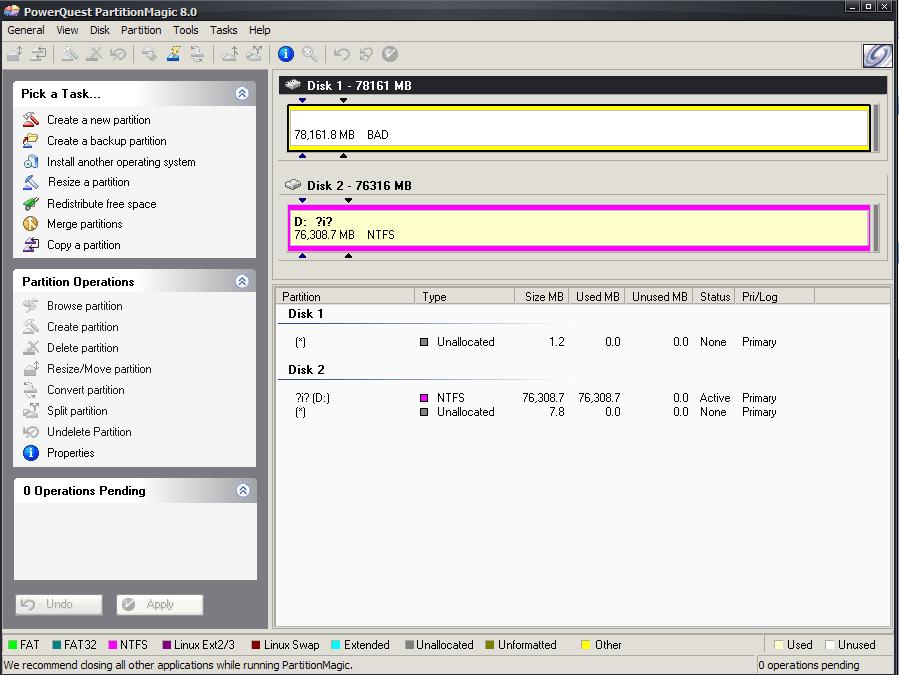899x675 pixels.
Task: Collapse the Operations Pending panel
Action: [243, 490]
